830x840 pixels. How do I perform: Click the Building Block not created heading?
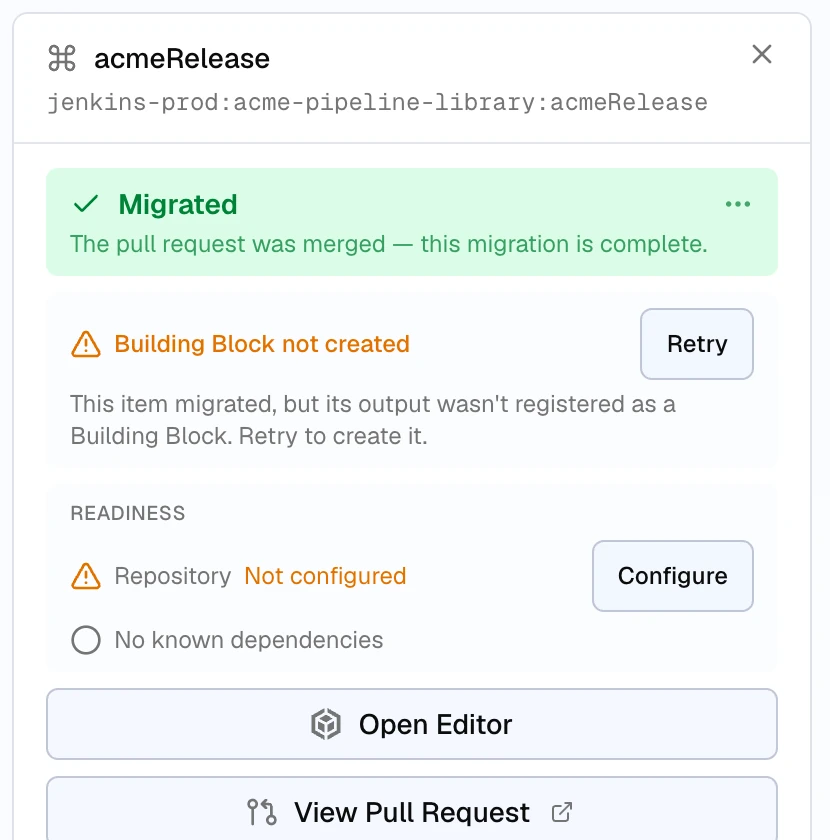click(262, 344)
